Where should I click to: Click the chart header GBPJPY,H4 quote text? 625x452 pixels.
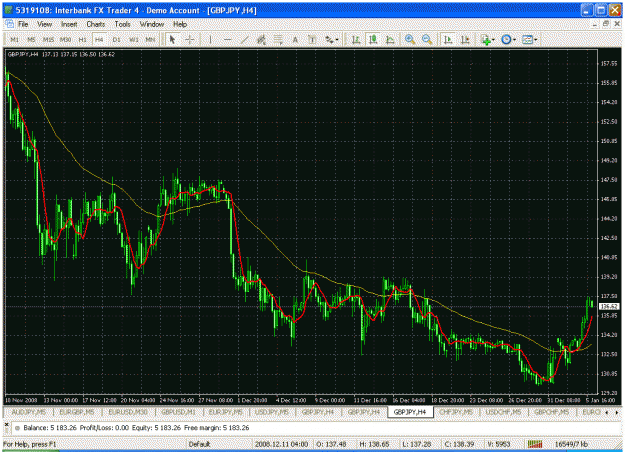click(61, 55)
